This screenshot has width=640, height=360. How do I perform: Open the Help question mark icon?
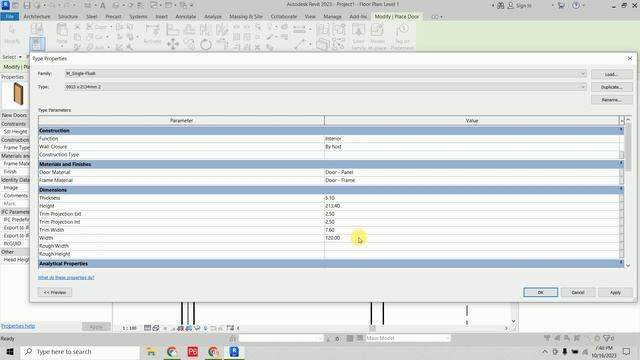pyautogui.click(x=576, y=5)
